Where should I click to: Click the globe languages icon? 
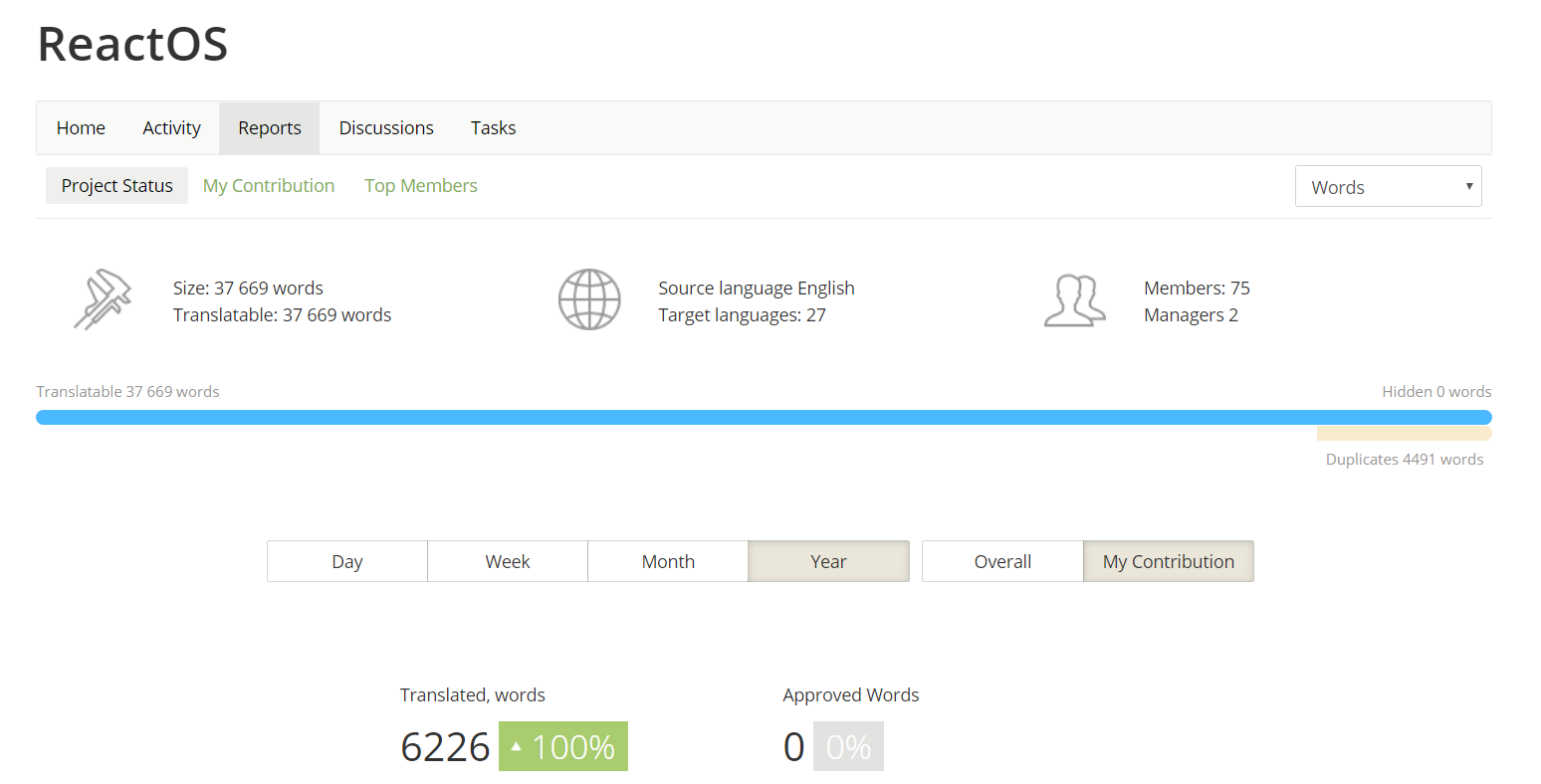[x=589, y=299]
